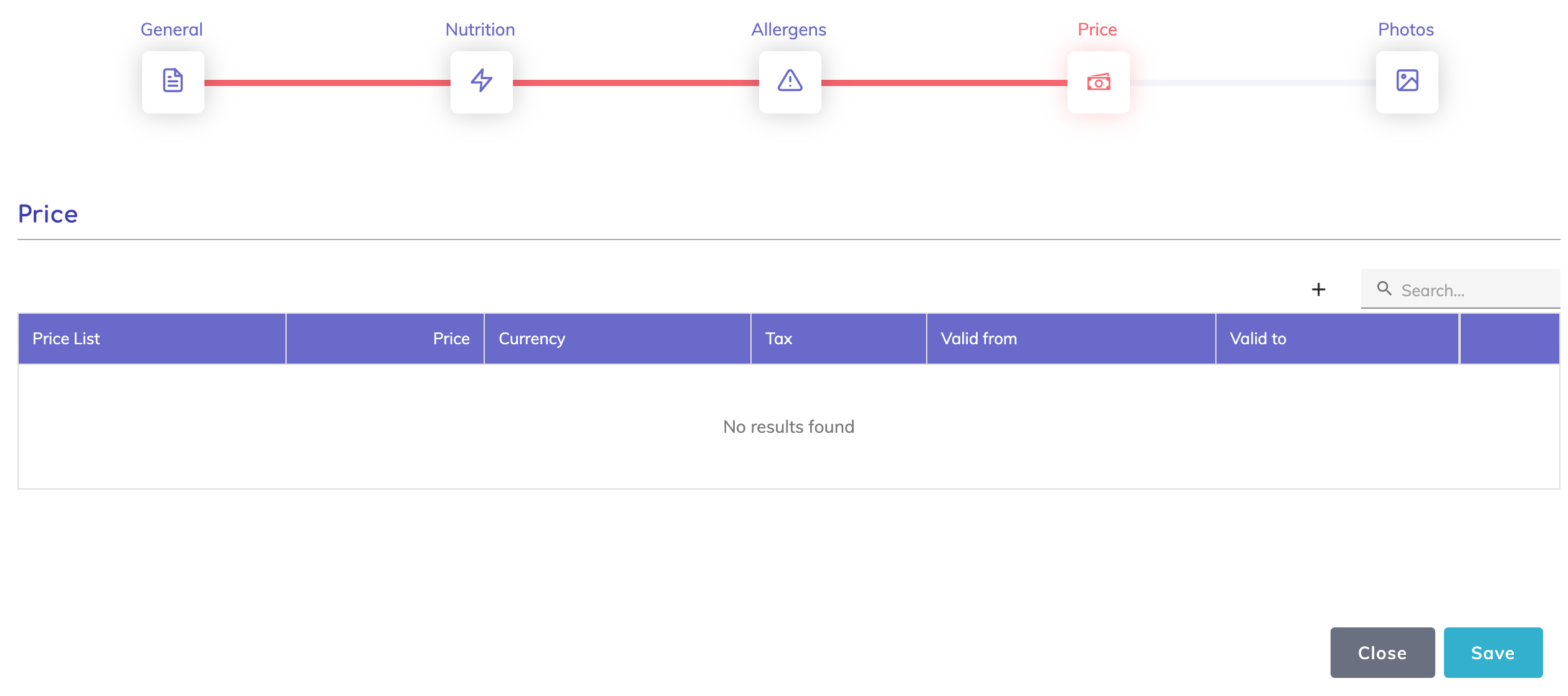Open the General tab label
Screen dimensions: 1568x696
click(x=171, y=29)
